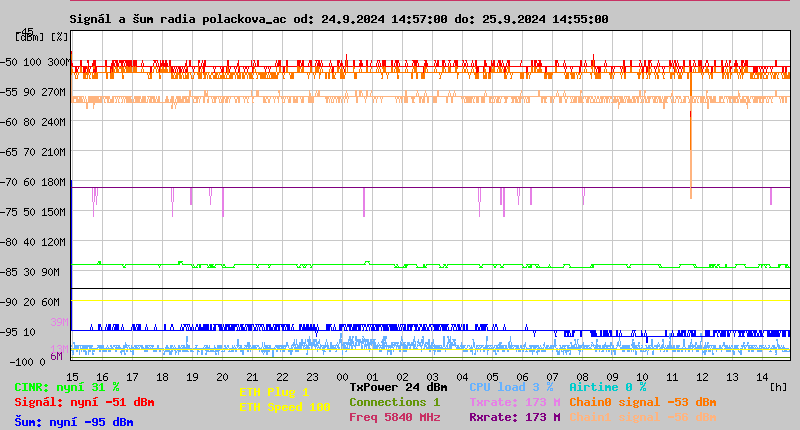The height and width of the screenshot is (430, 800).
Task: Click the '01' hour tick label
Action: tap(372, 377)
